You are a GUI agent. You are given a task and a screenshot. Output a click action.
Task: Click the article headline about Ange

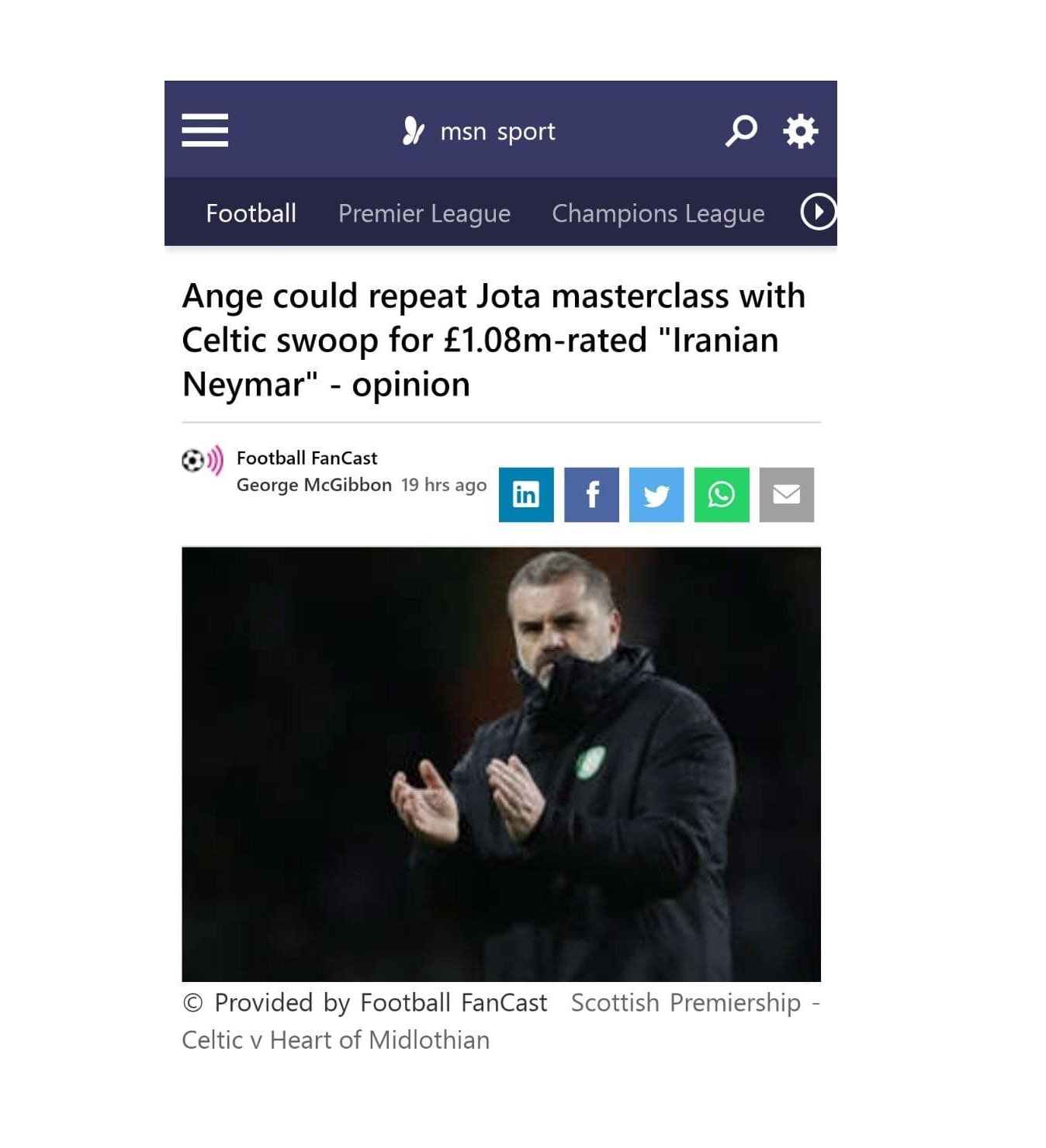[x=494, y=340]
